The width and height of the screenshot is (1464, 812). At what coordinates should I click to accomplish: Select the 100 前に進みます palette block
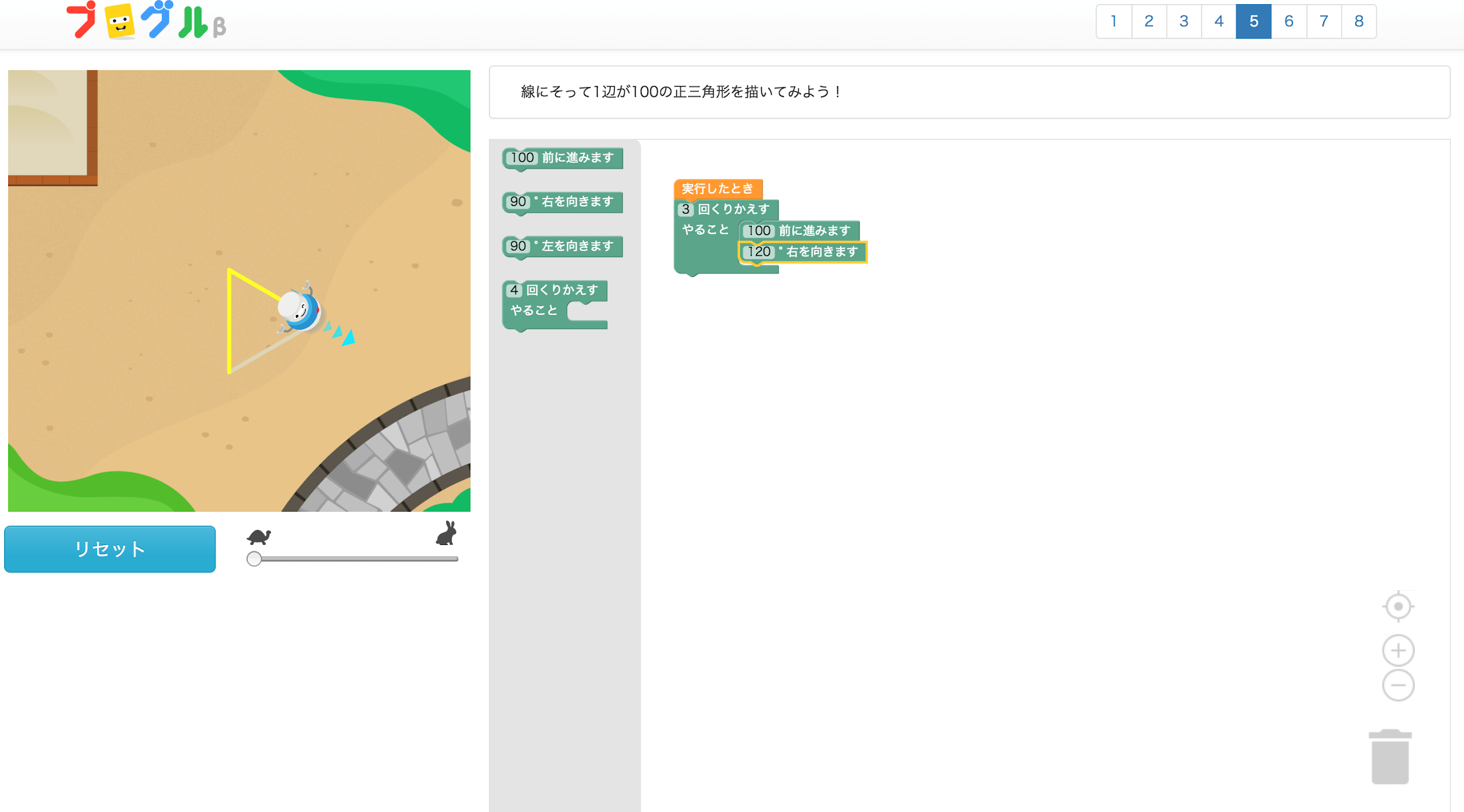click(562, 158)
